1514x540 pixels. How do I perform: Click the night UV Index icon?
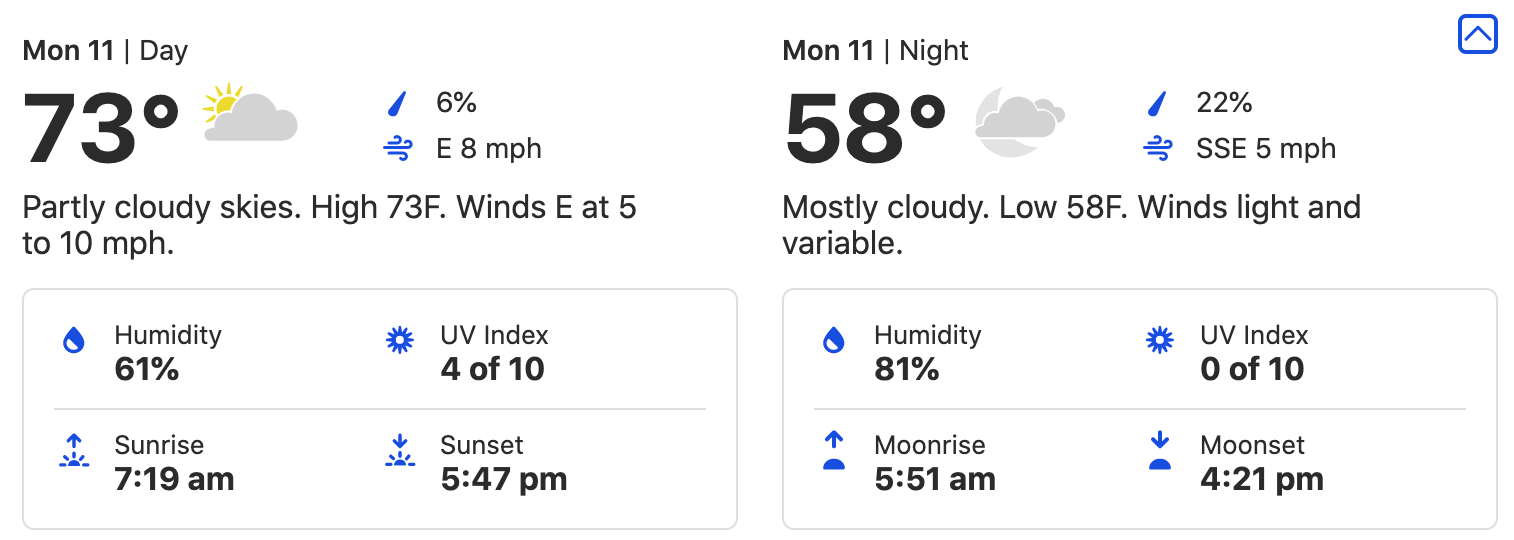[1160, 341]
